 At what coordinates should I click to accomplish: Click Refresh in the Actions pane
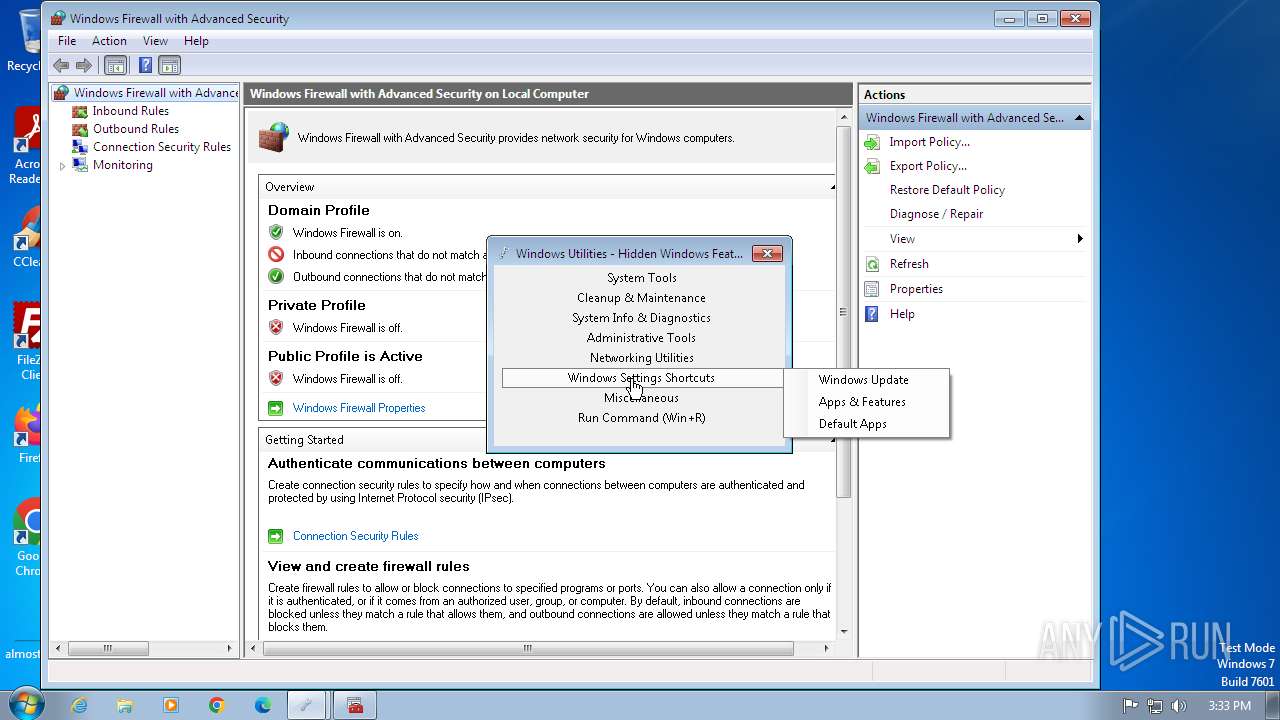pos(909,264)
